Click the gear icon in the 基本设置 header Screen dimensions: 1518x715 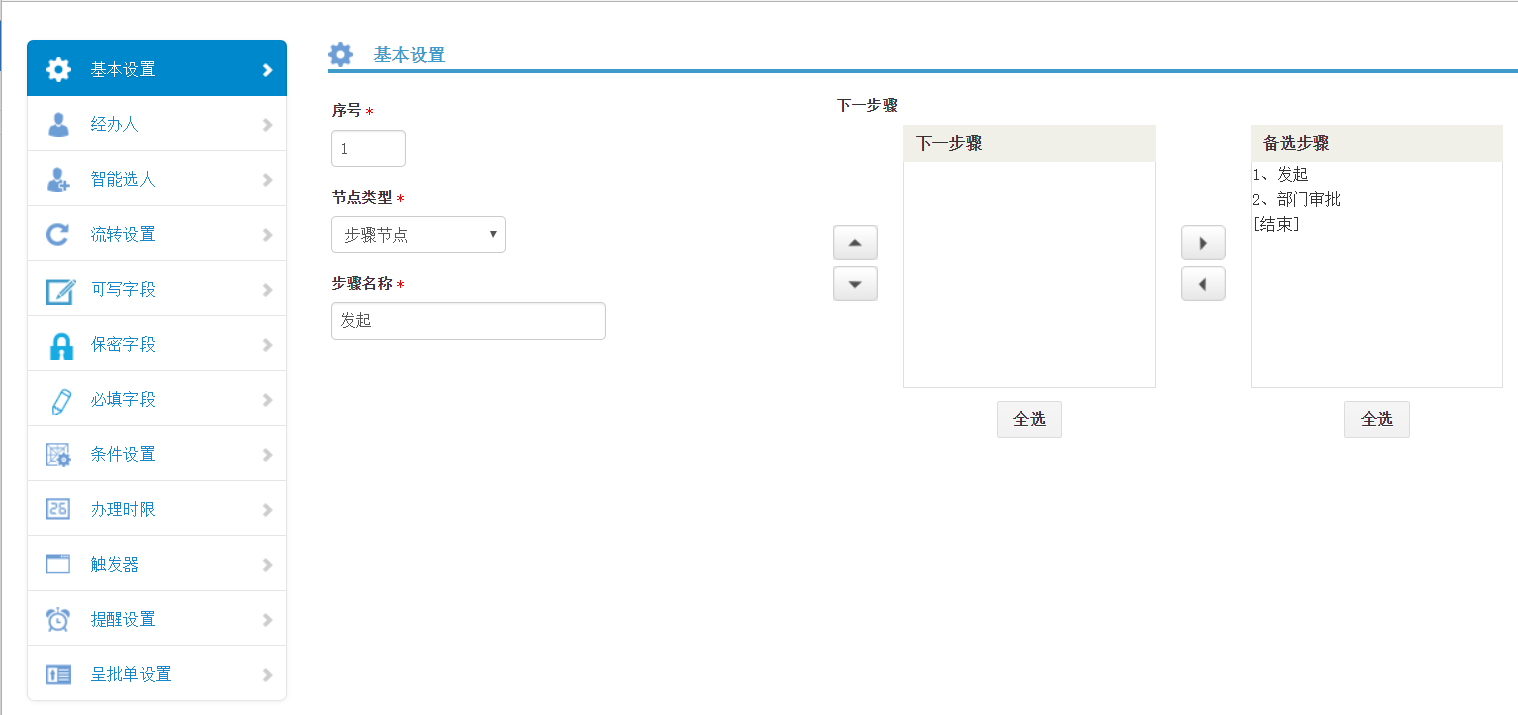(x=341, y=54)
